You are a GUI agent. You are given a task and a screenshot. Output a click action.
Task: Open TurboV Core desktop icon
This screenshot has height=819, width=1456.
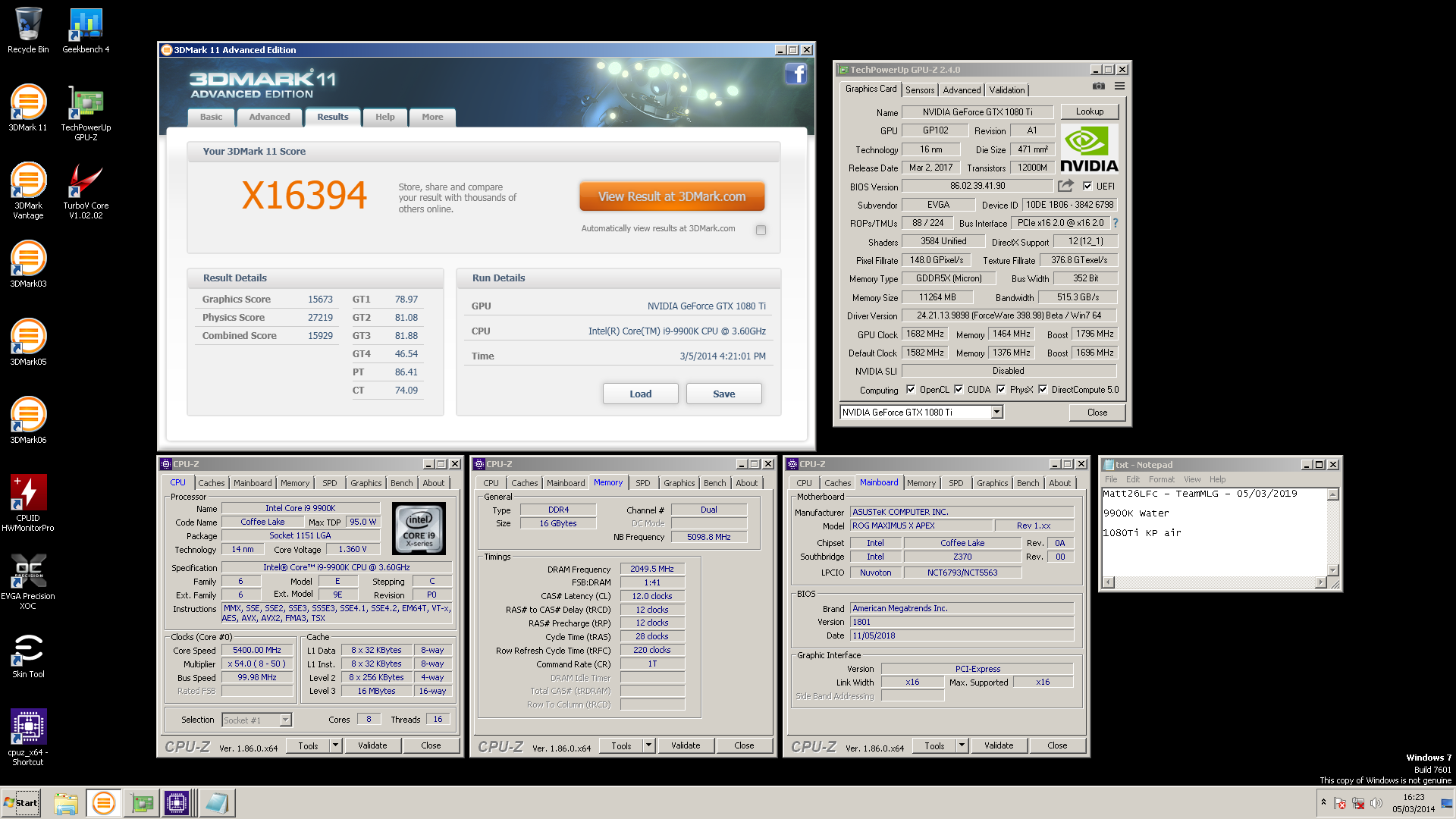[x=86, y=191]
